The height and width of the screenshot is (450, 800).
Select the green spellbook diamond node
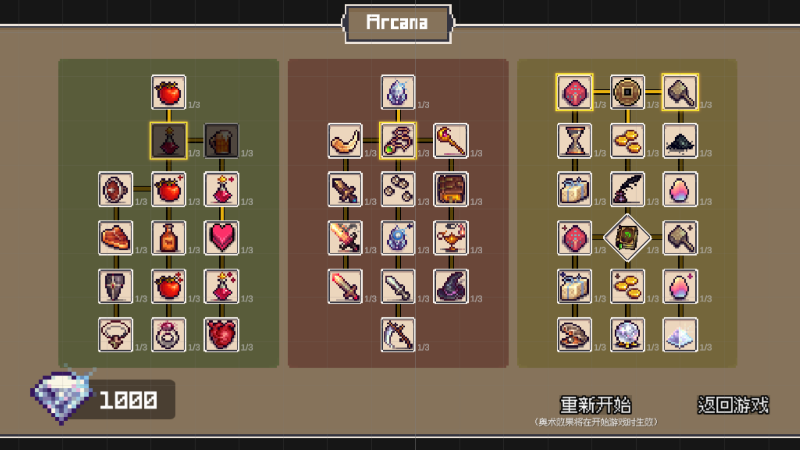627,238
